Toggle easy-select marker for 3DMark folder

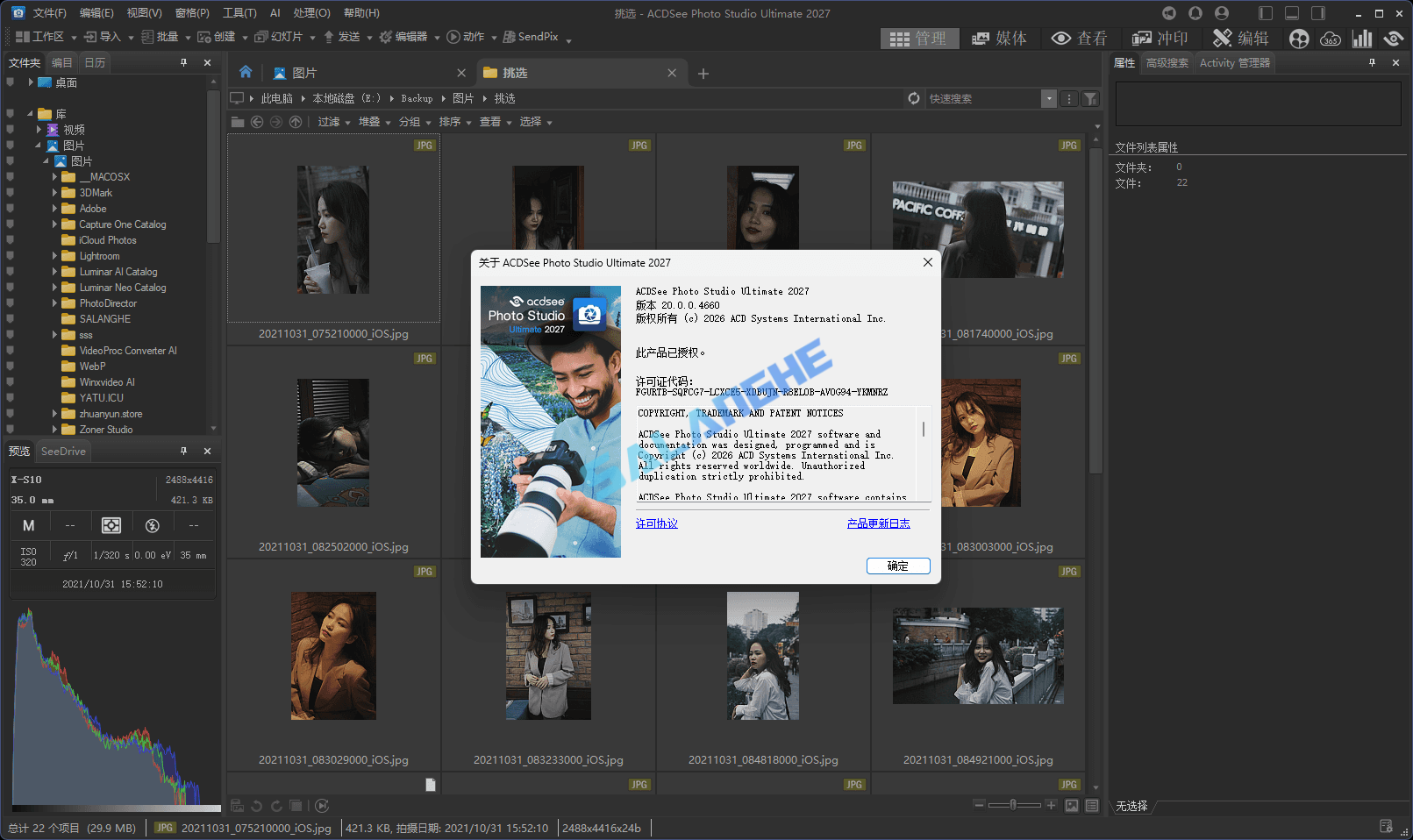point(10,193)
